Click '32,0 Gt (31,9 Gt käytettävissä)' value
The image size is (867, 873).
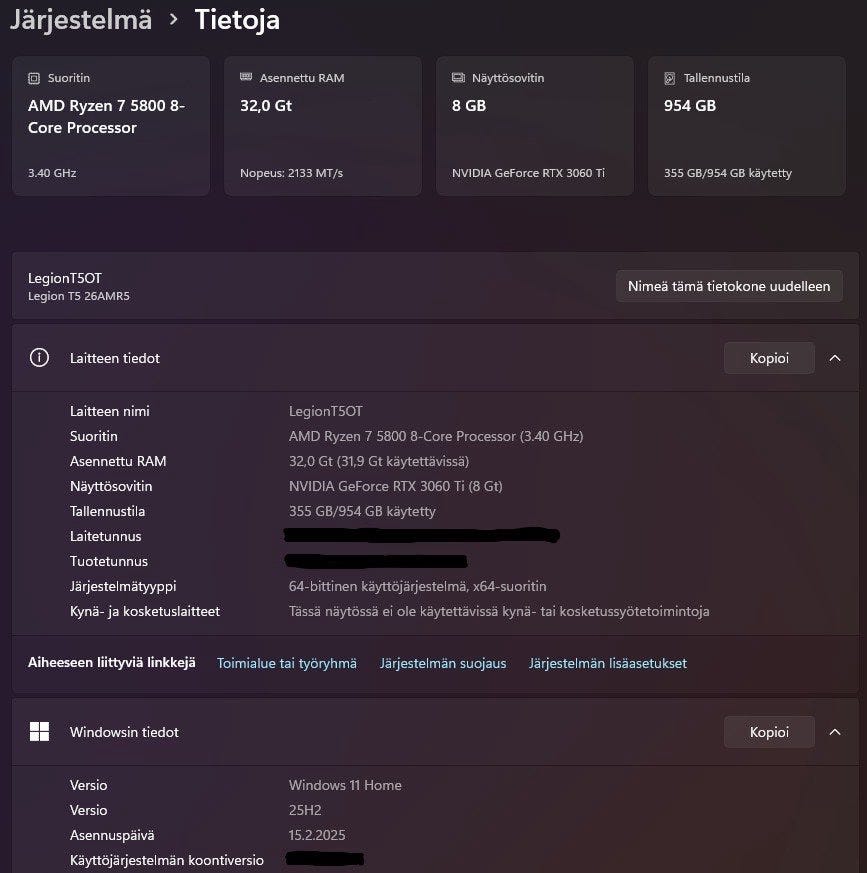pyautogui.click(x=379, y=461)
